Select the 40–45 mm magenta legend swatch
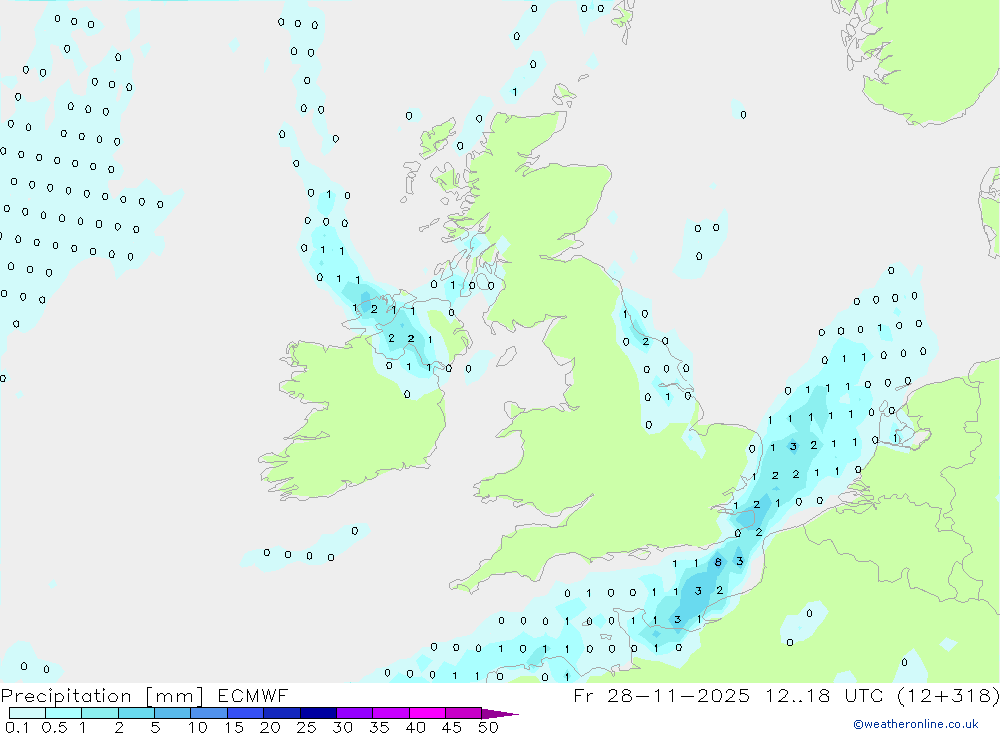 point(427,713)
